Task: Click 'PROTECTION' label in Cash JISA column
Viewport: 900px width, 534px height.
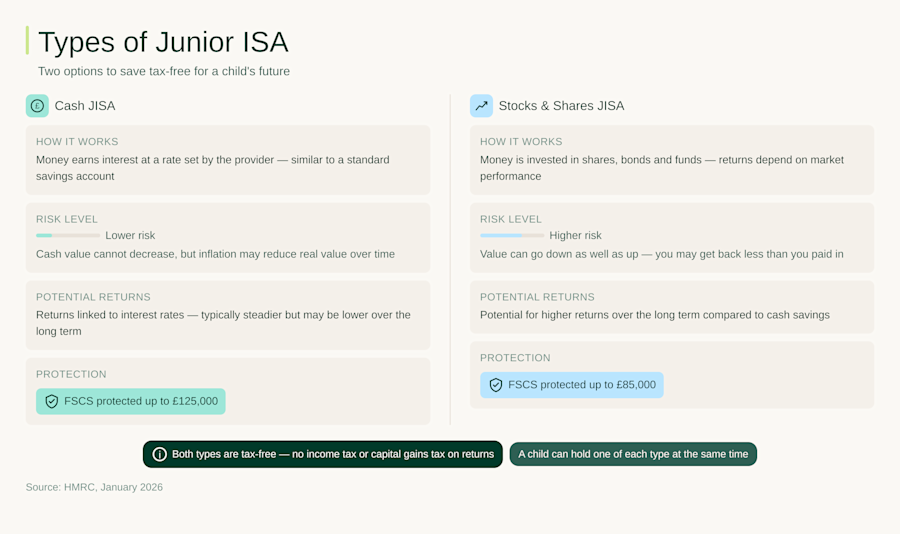Action: click(71, 374)
